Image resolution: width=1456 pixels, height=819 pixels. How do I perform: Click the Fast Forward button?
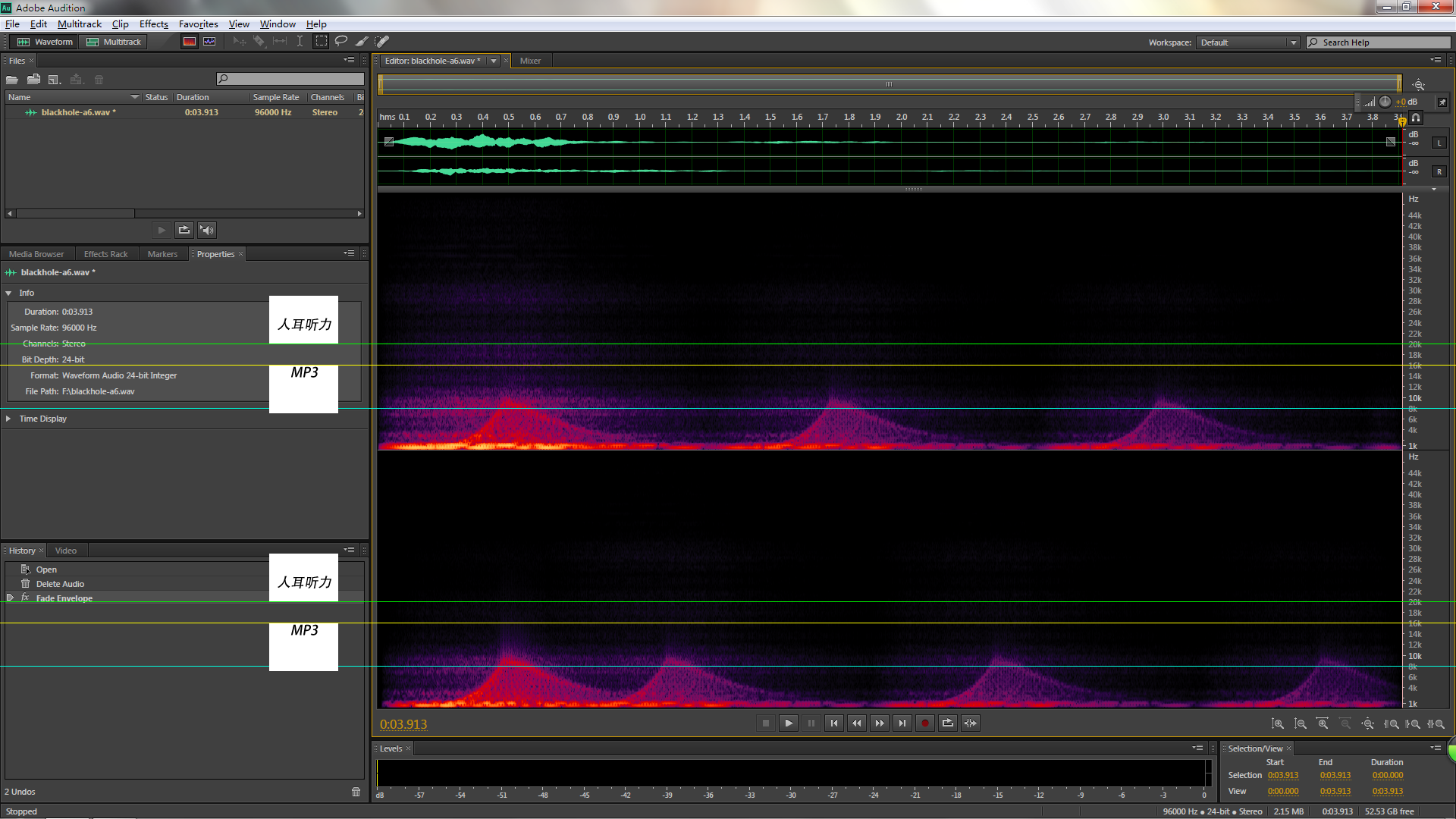[880, 723]
